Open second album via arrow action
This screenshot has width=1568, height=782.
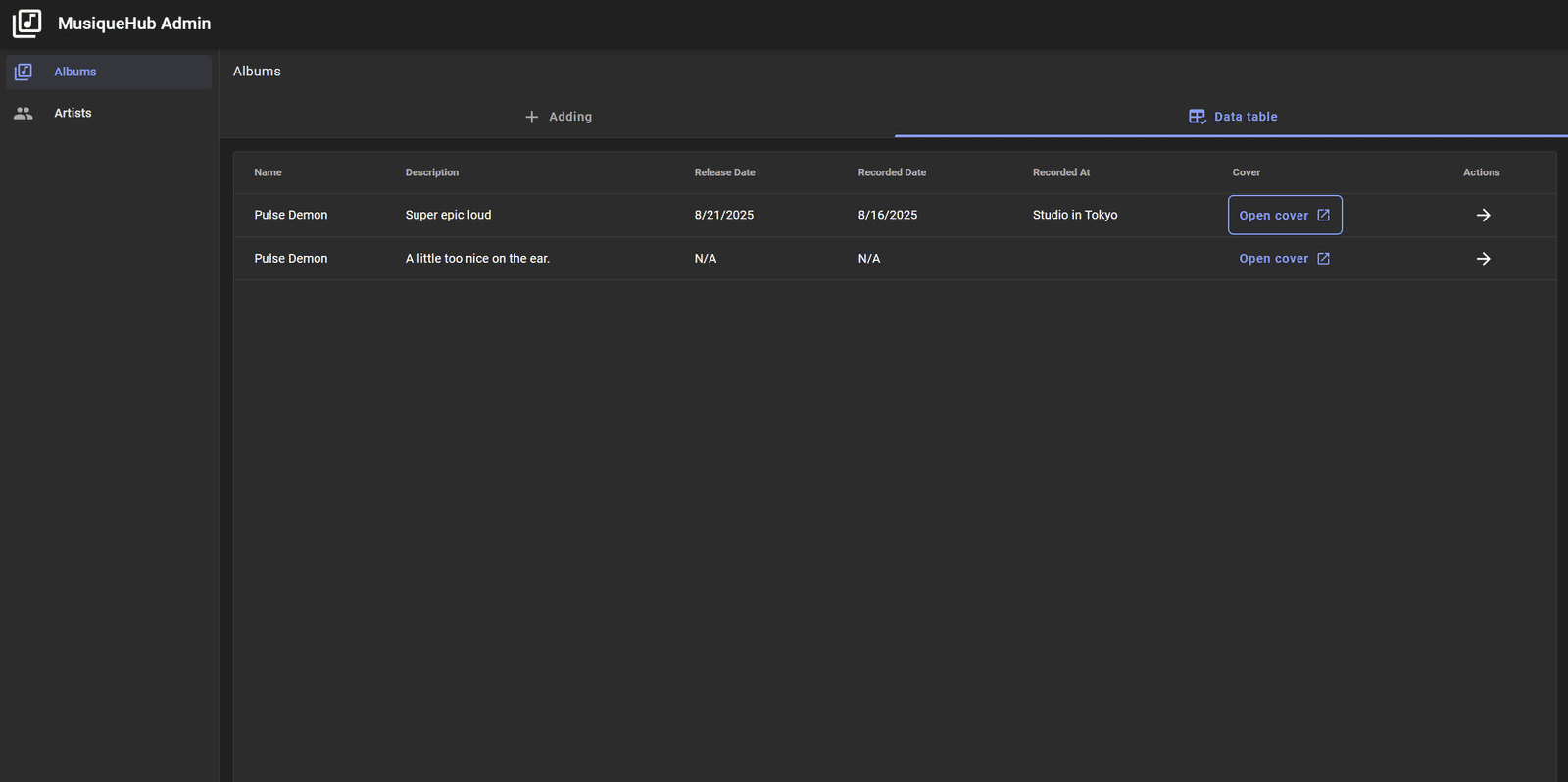(x=1484, y=259)
